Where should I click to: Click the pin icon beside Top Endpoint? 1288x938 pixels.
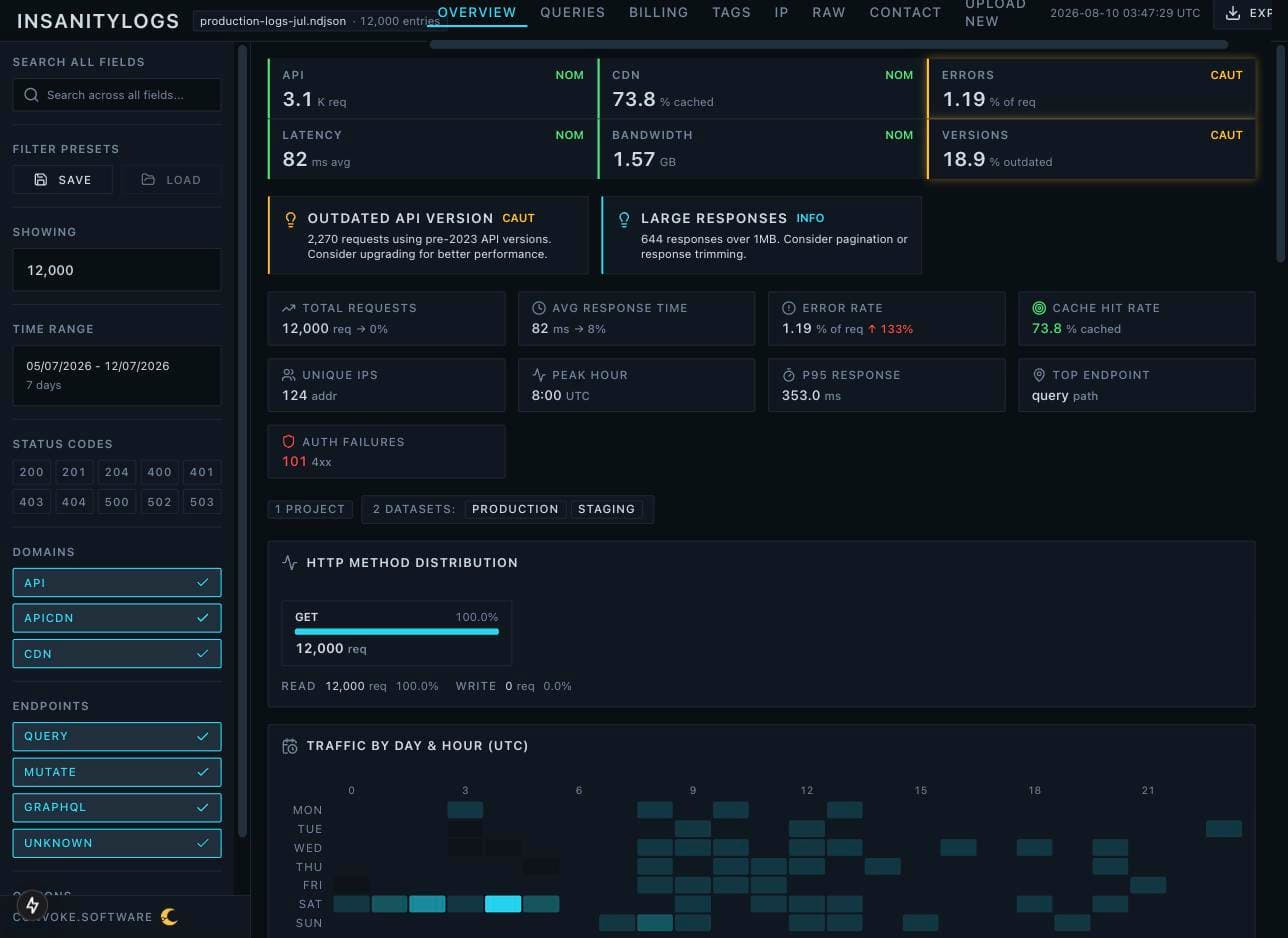coord(1039,375)
